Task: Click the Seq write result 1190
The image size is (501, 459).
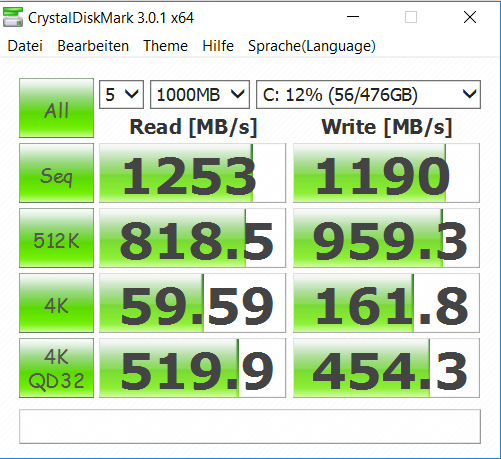Action: pos(386,173)
